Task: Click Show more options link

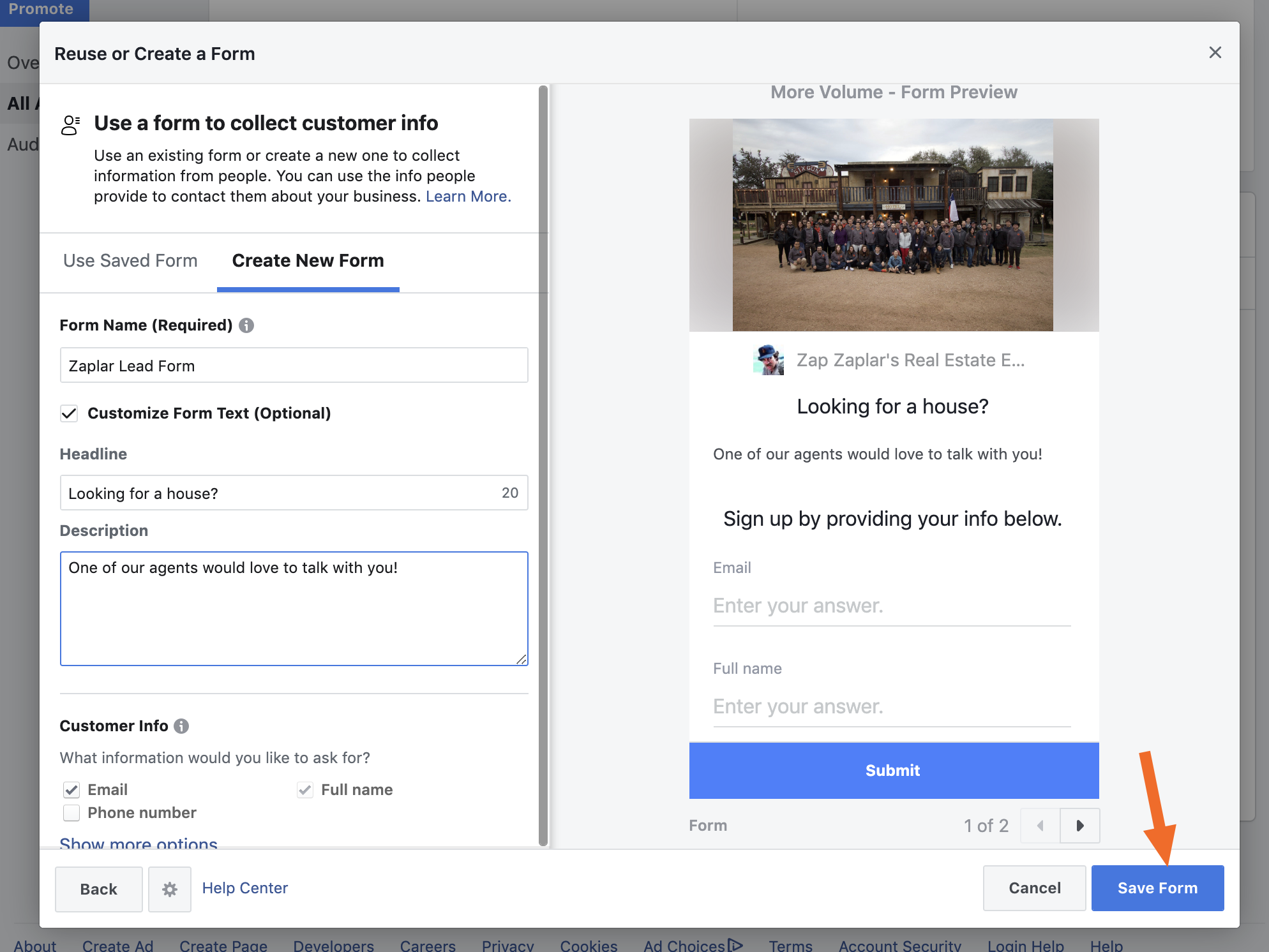Action: point(139,842)
